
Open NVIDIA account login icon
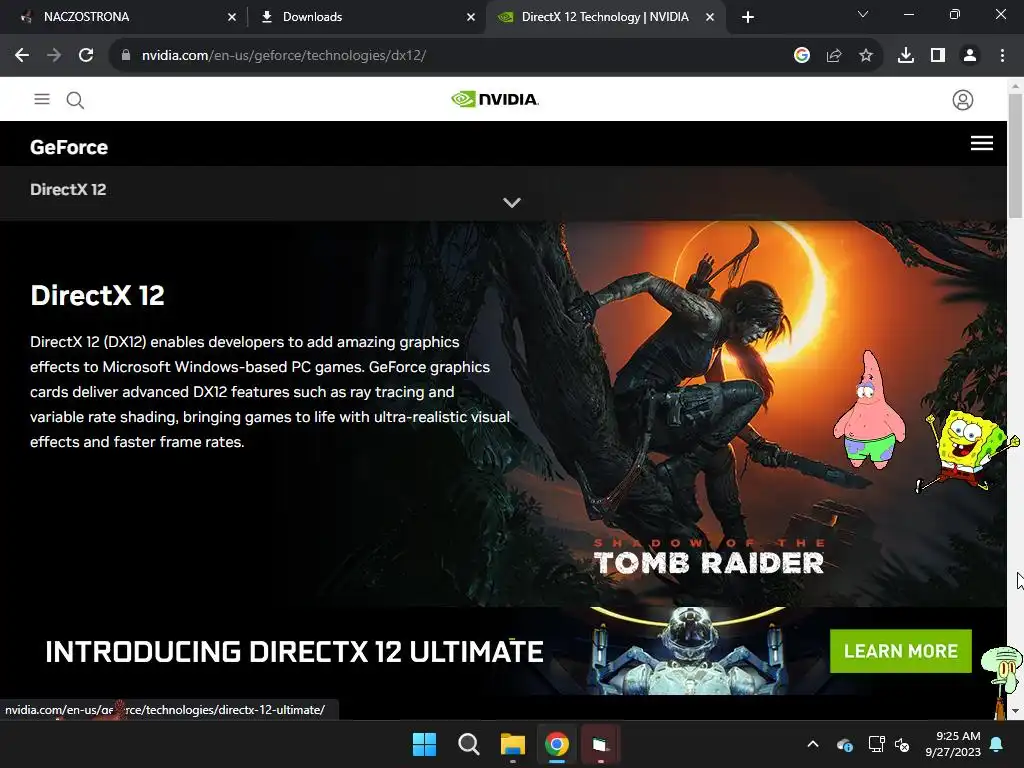(x=963, y=100)
